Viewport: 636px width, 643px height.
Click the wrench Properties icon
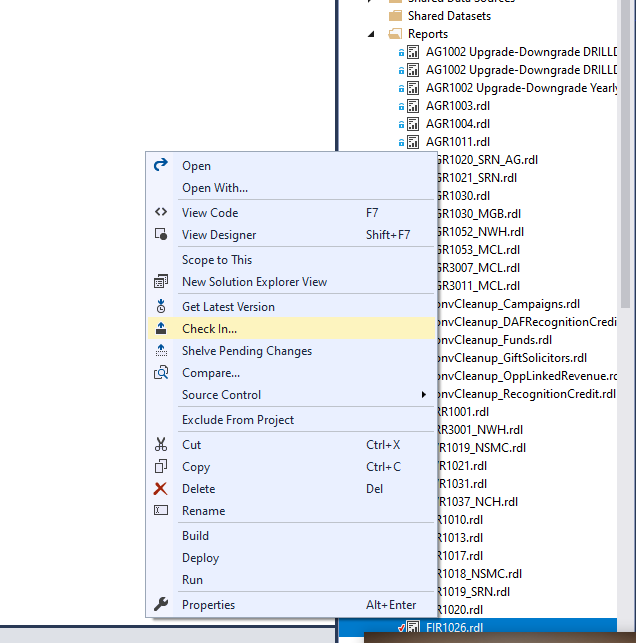tap(161, 604)
